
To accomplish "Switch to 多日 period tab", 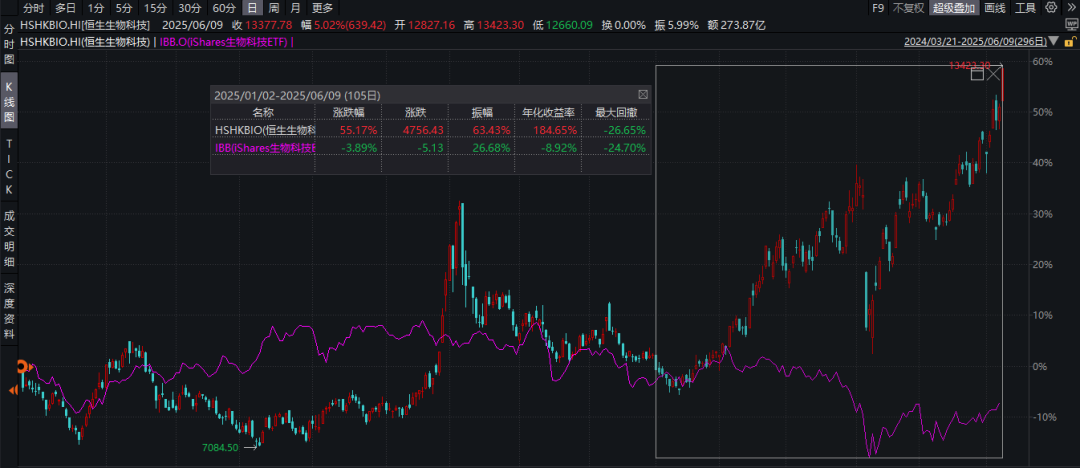I will [65, 8].
